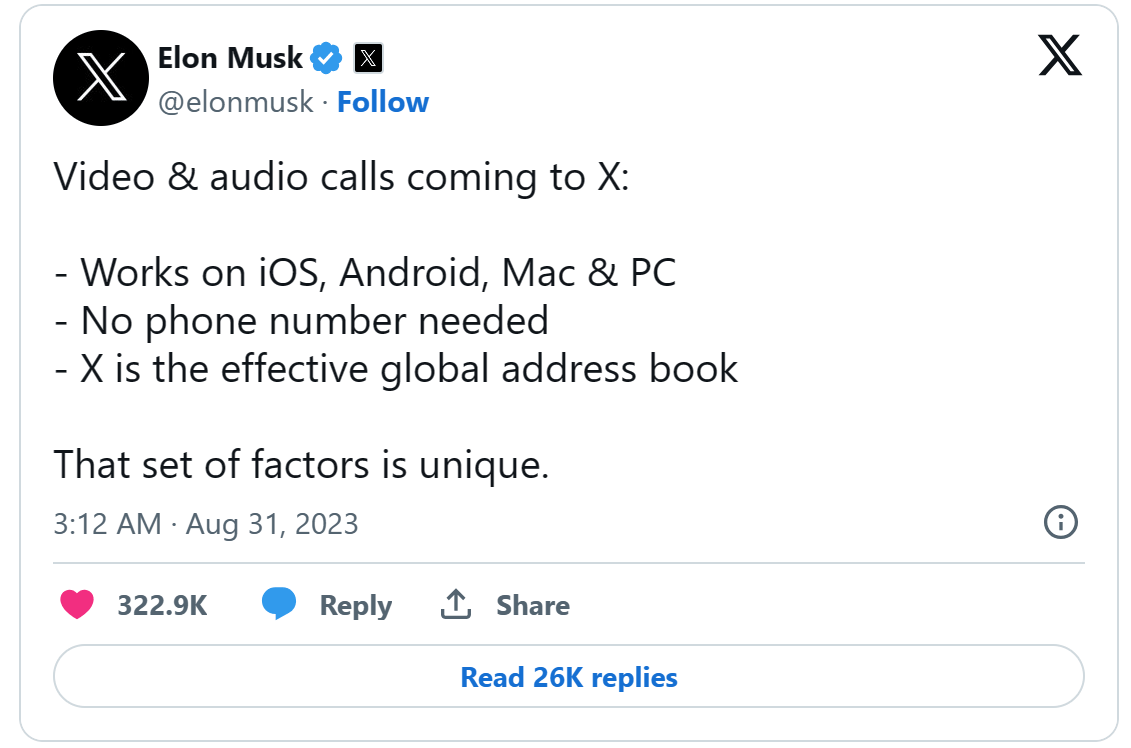Open the 3:12 AM Aug 31, 2023 timestamp

pos(206,523)
